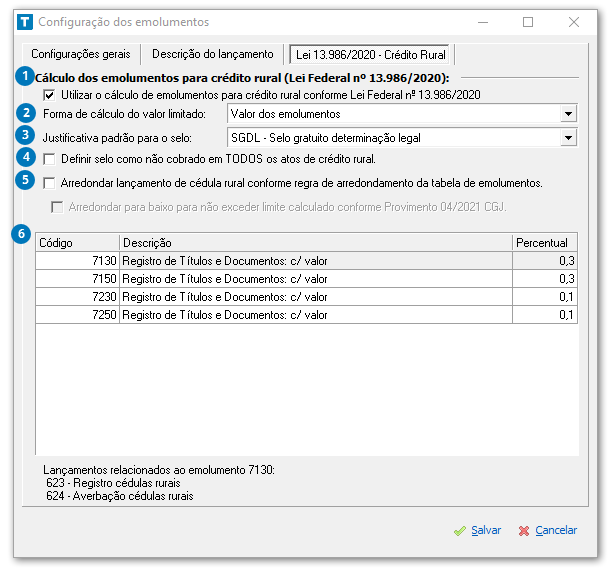The width and height of the screenshot is (611, 571).
Task: Click the green checkmark Salvar icon
Action: coord(460,531)
